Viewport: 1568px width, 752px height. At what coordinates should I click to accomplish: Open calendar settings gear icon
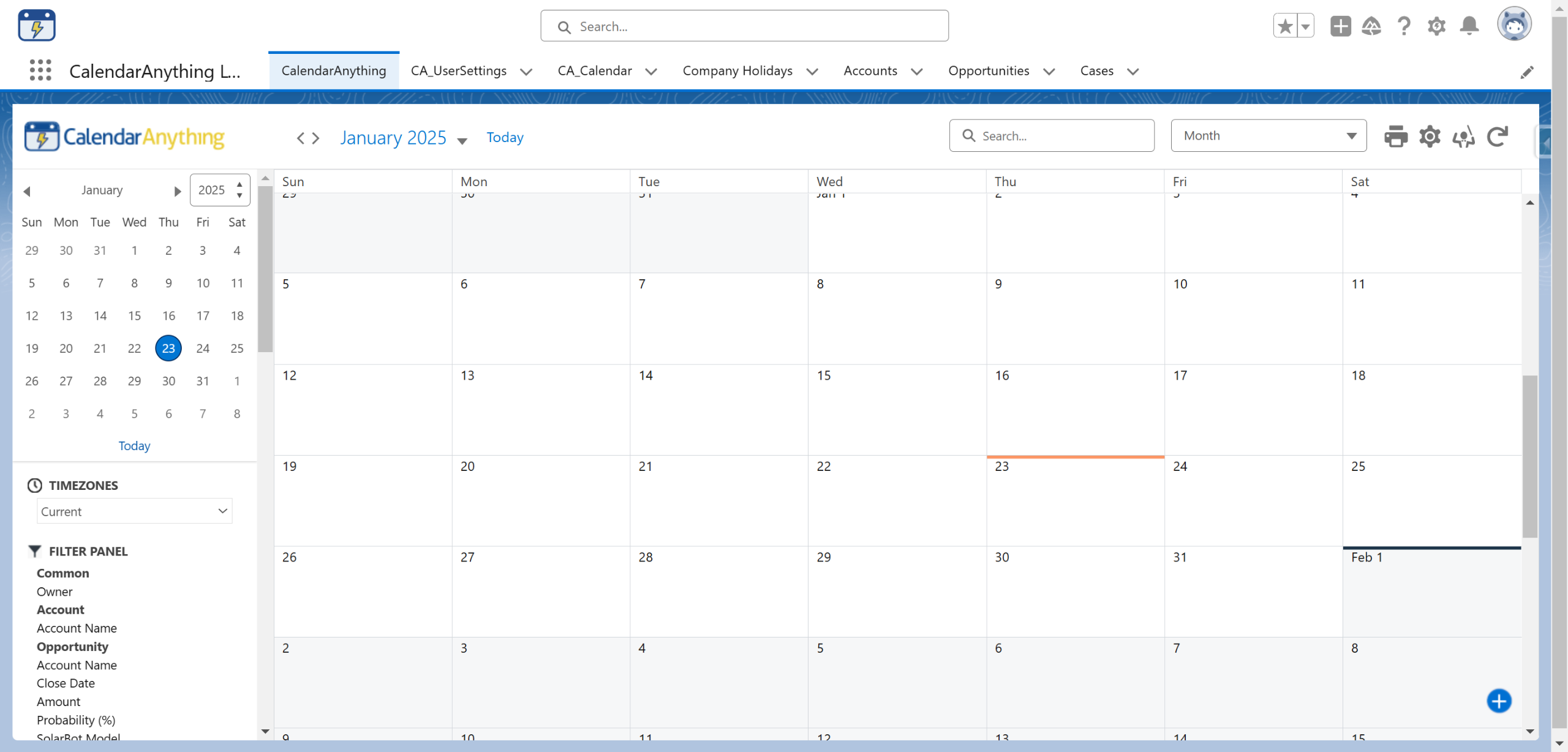tap(1430, 136)
